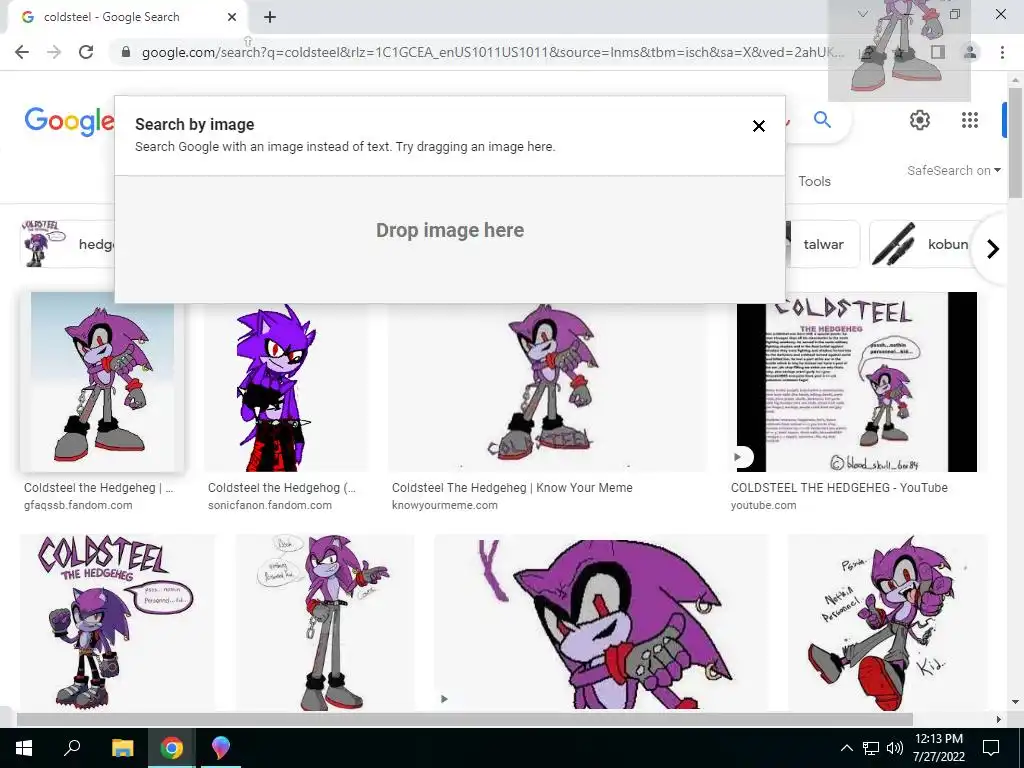Viewport: 1024px width, 768px height.
Task: Open the Windows notification center
Action: coord(991,748)
